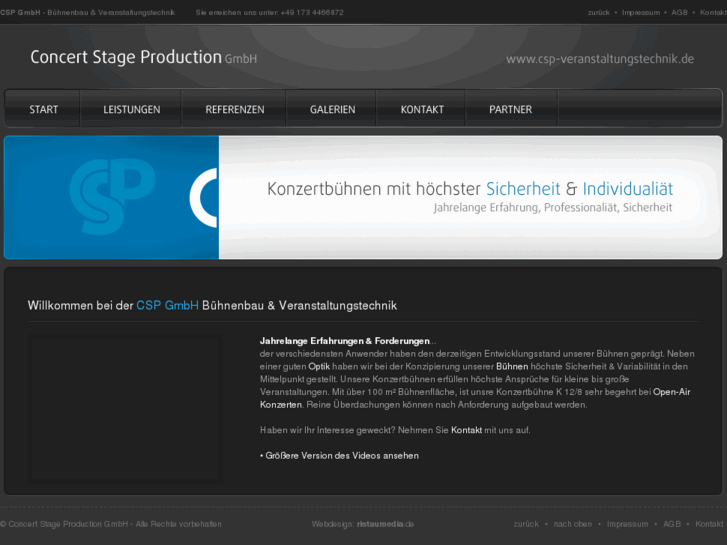This screenshot has width=727, height=545.
Task: Click the blue CSP GmbH heading text
Action: [167, 306]
